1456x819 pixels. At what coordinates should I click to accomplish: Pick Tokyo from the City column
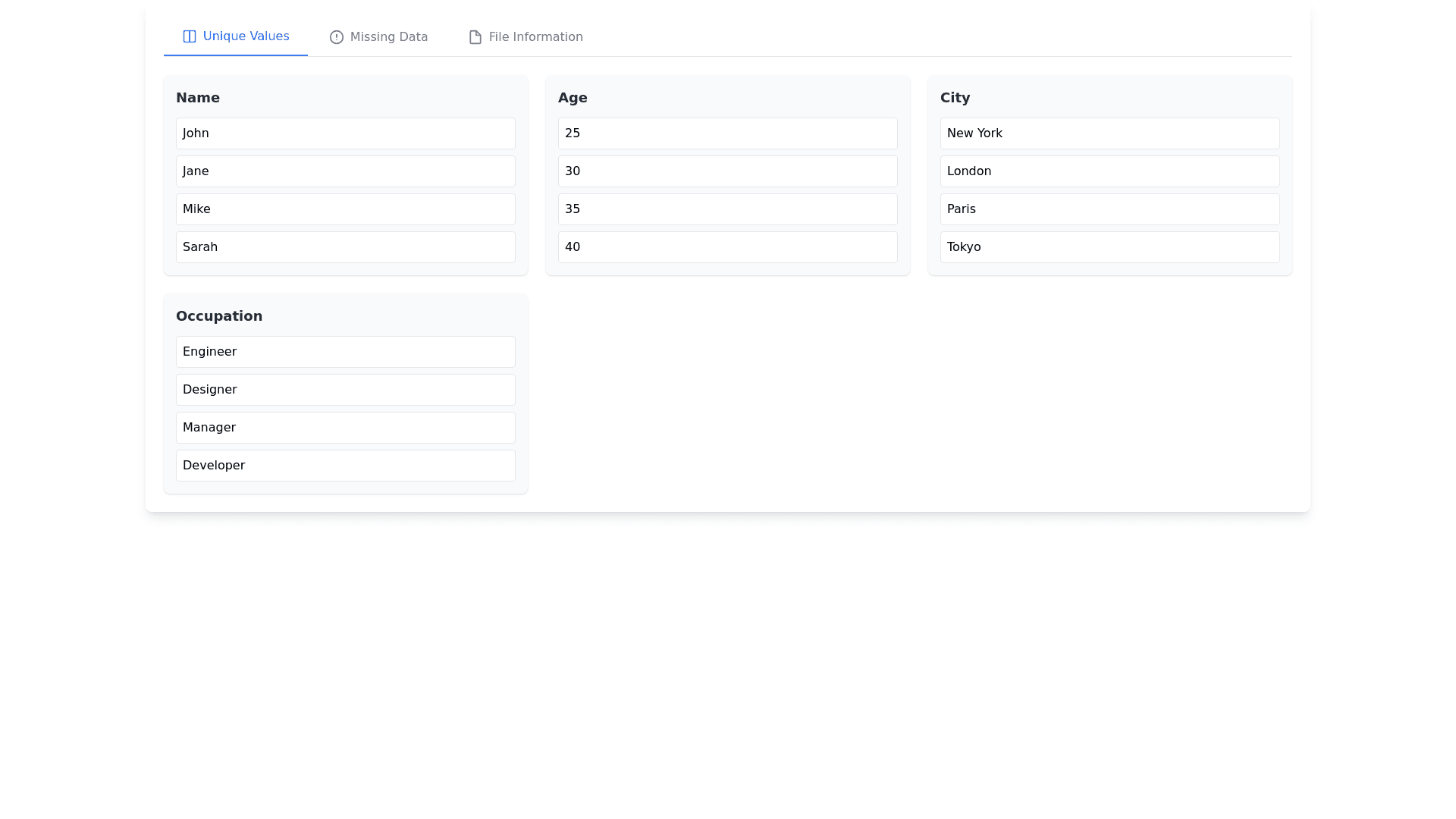(x=1109, y=247)
